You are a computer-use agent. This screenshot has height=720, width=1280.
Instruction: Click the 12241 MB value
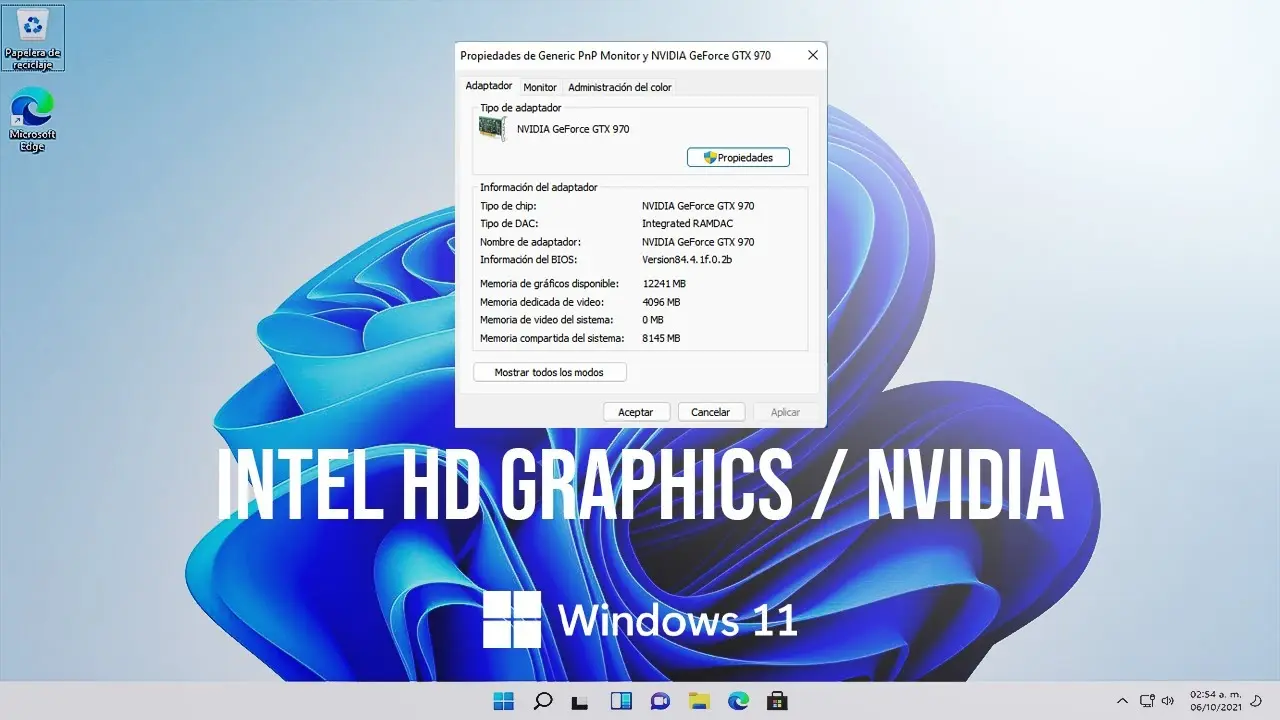664,284
